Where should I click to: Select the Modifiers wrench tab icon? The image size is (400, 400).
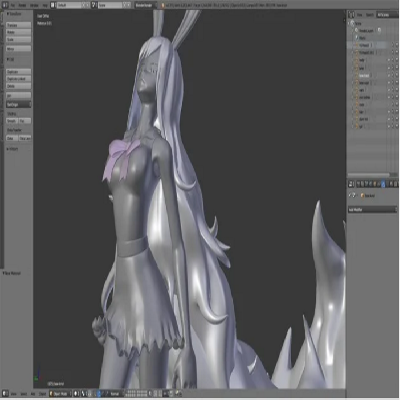383,184
